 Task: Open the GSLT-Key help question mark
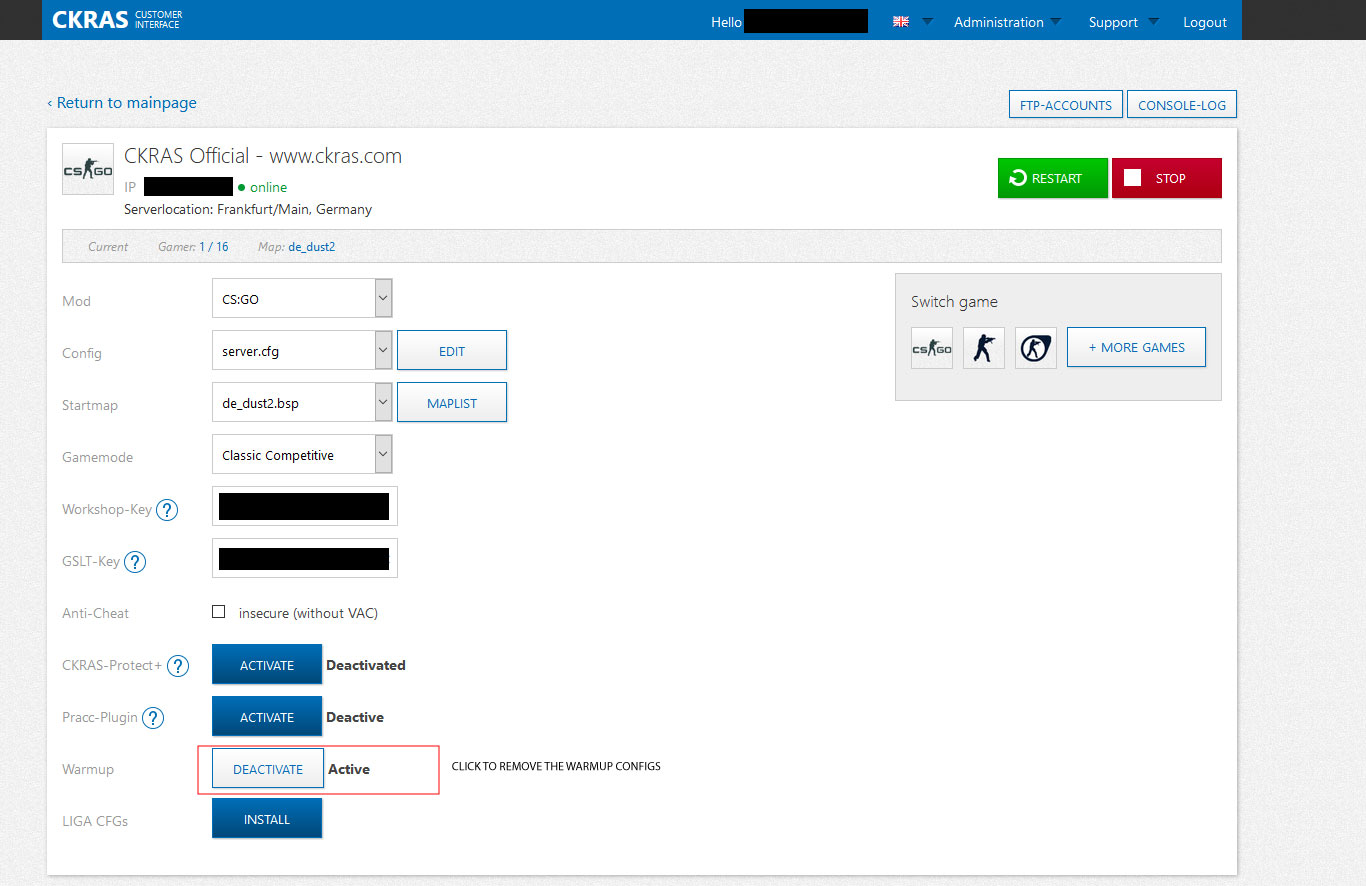(x=135, y=562)
